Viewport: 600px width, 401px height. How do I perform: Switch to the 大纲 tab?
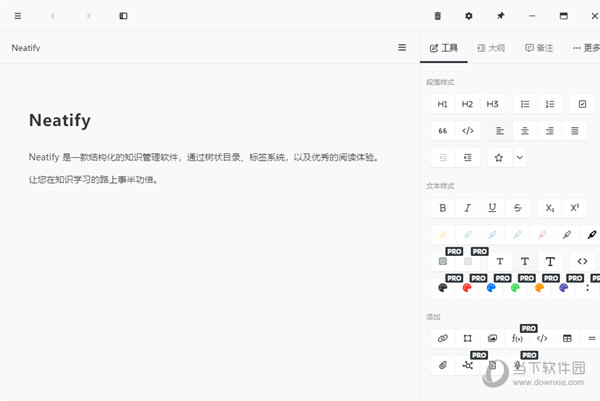pos(491,48)
